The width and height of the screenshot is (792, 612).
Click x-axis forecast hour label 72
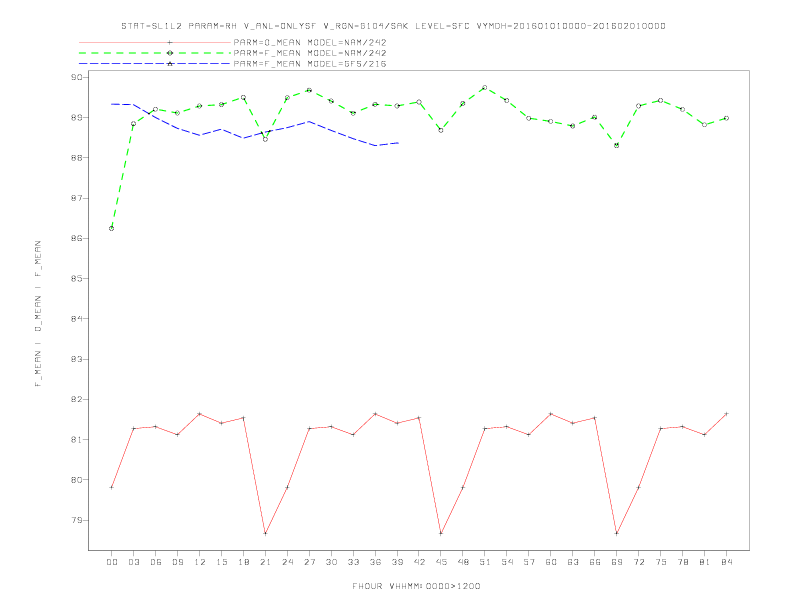point(639,562)
